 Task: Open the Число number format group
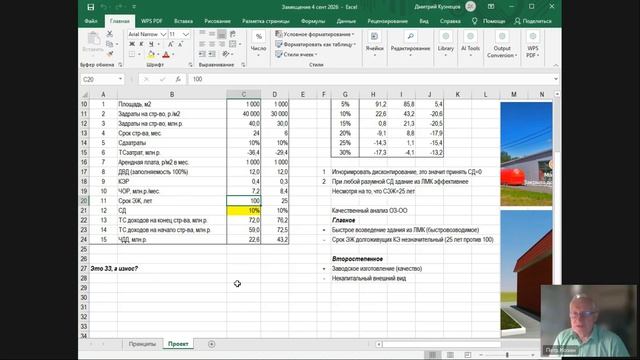pos(258,43)
